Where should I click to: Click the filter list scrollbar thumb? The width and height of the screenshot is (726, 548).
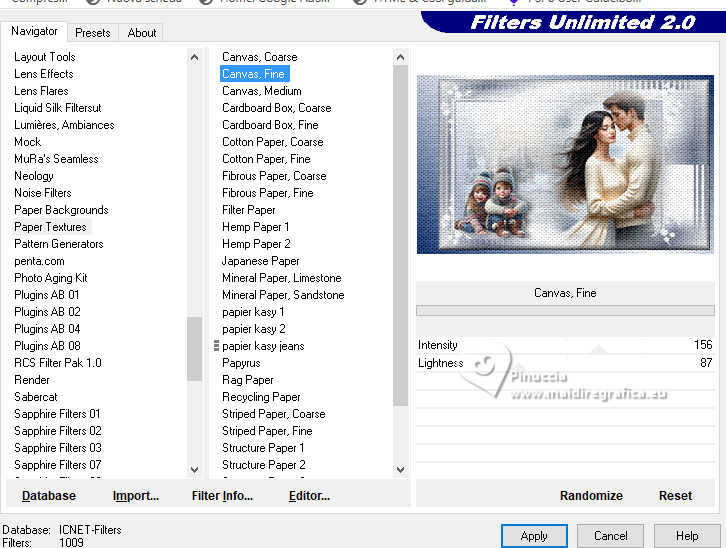(401, 236)
